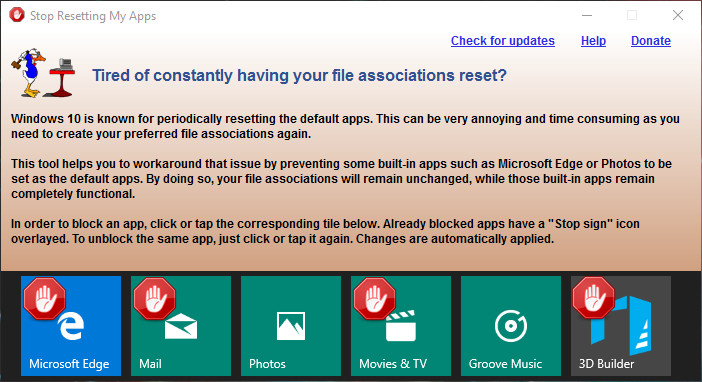Unblock the 3D Builder tile
Screen dimensions: 702x382
[621, 326]
